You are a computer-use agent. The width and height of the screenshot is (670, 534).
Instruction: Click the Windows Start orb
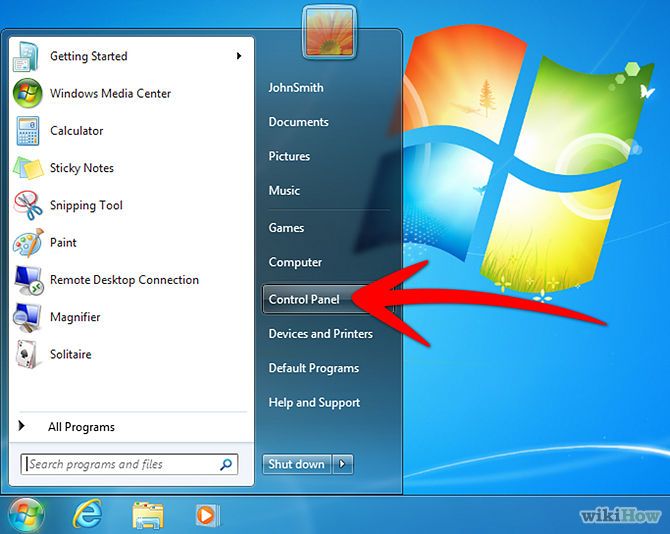[x=26, y=515]
